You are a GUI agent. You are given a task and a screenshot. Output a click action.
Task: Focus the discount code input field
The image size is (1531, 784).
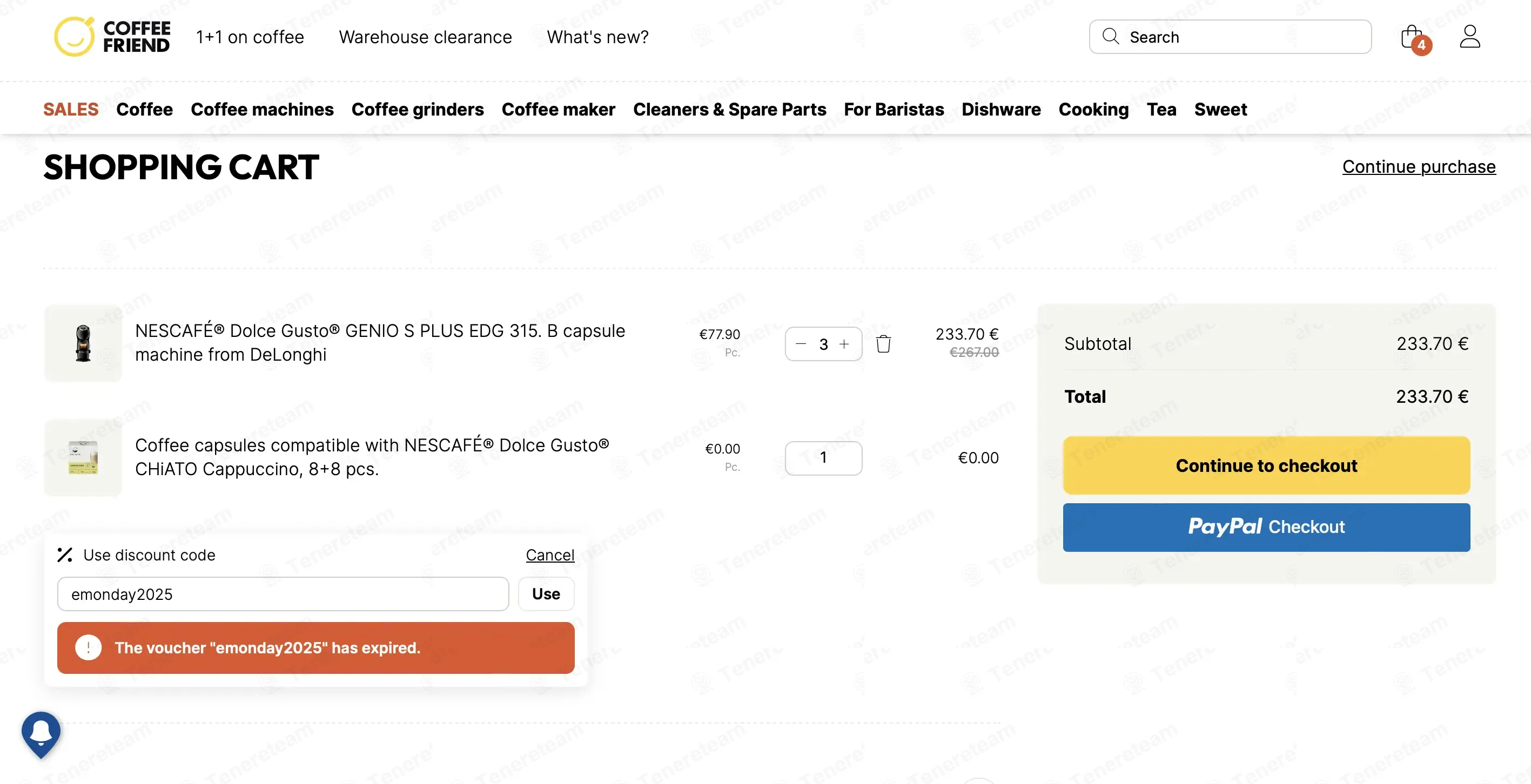[283, 594]
